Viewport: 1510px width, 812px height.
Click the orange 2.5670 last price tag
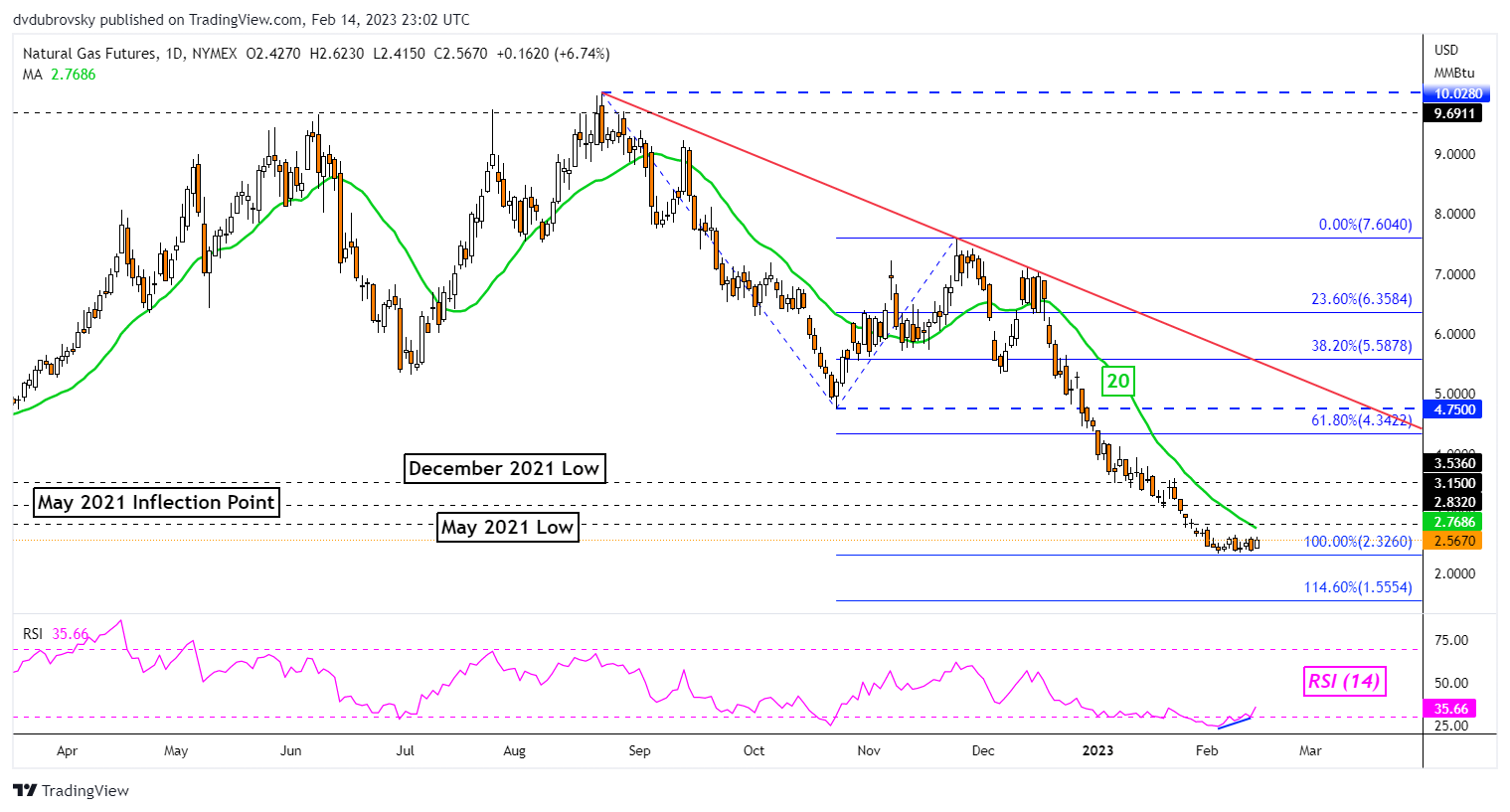coord(1452,541)
